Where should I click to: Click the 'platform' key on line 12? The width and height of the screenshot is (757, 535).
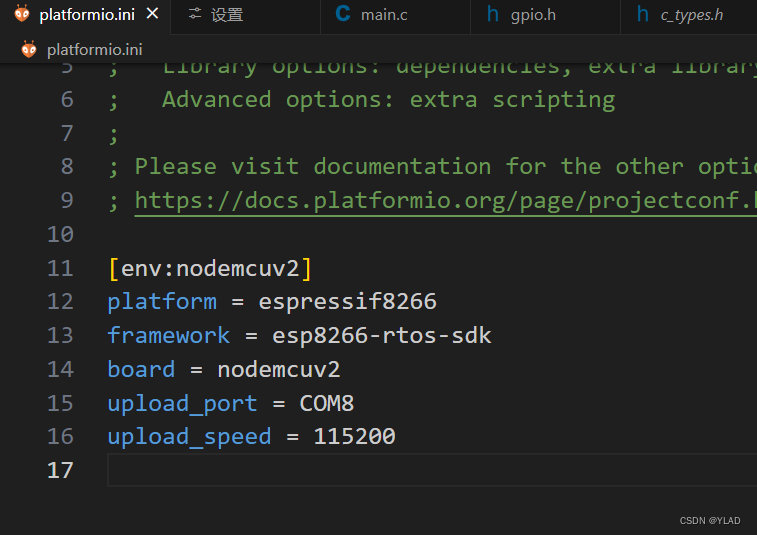(162, 302)
